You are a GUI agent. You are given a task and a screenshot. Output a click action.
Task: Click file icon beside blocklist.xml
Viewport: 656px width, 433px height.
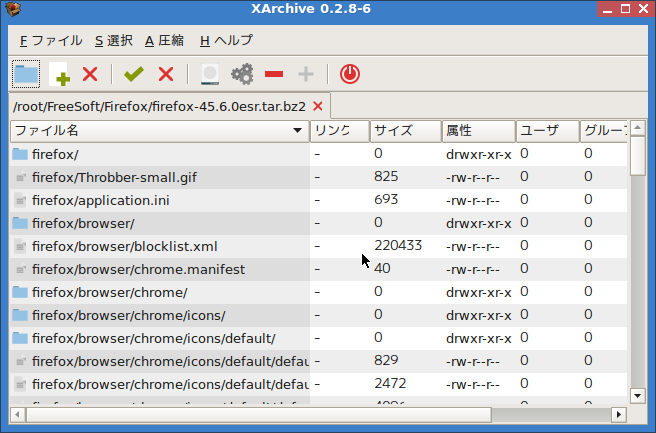click(x=20, y=246)
